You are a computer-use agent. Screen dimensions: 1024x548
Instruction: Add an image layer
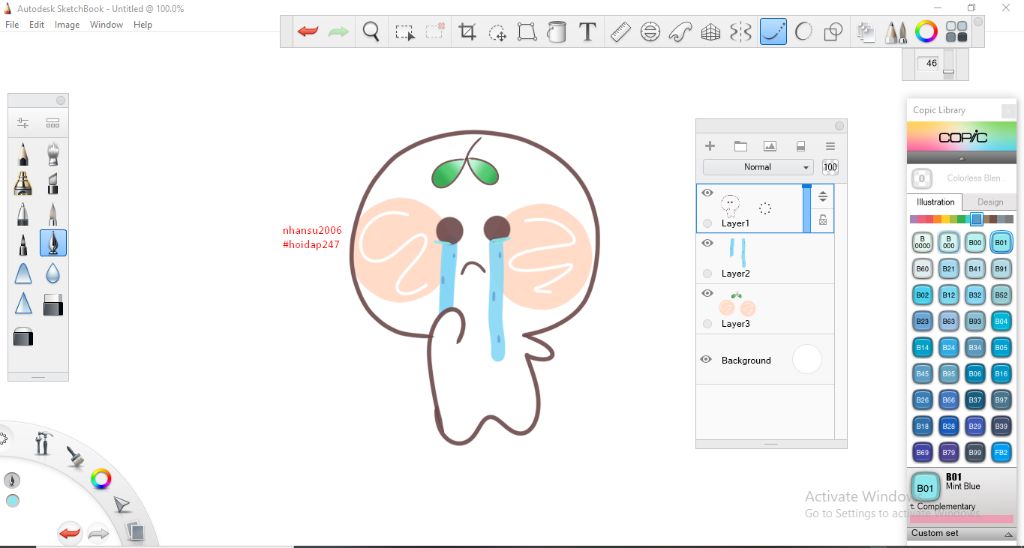tap(770, 146)
